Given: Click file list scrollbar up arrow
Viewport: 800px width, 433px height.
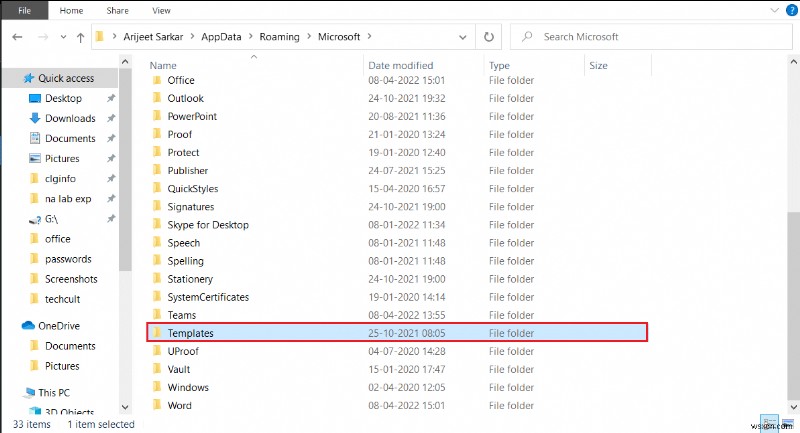Looking at the screenshot, I should 793,62.
